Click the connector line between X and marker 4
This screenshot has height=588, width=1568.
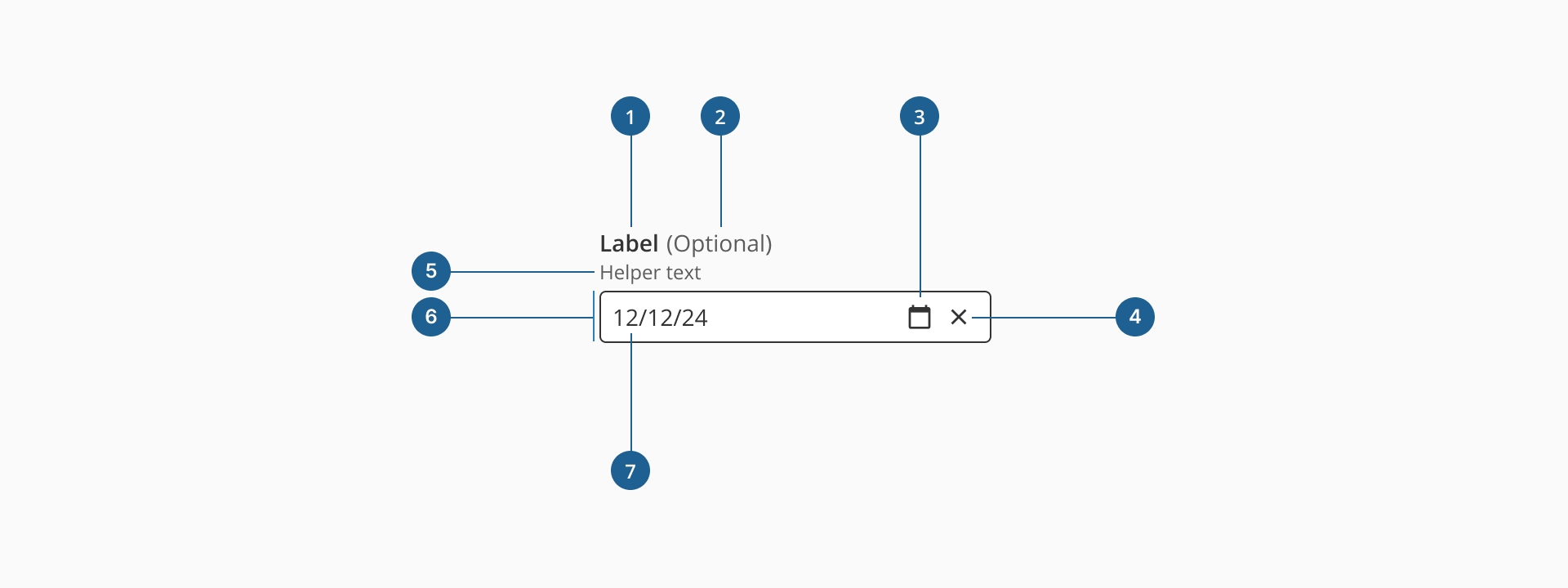point(1044,317)
